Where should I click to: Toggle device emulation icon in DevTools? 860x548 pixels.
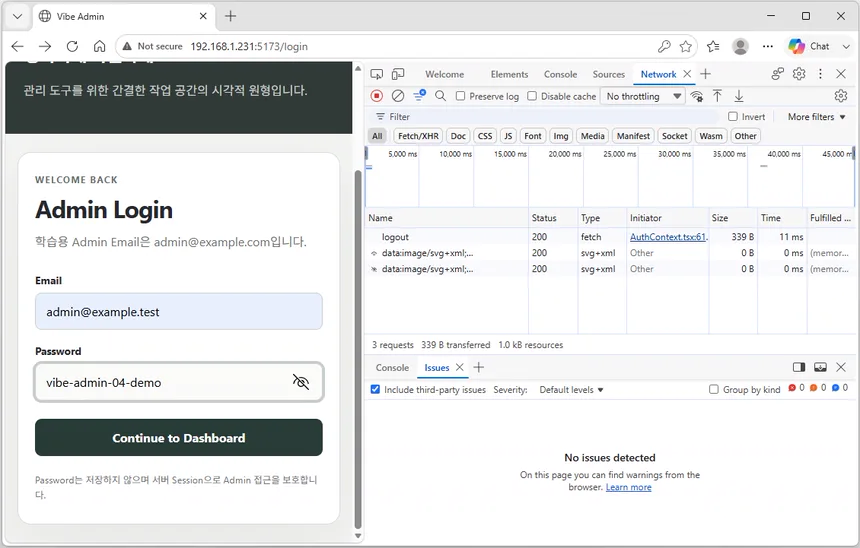pos(398,74)
